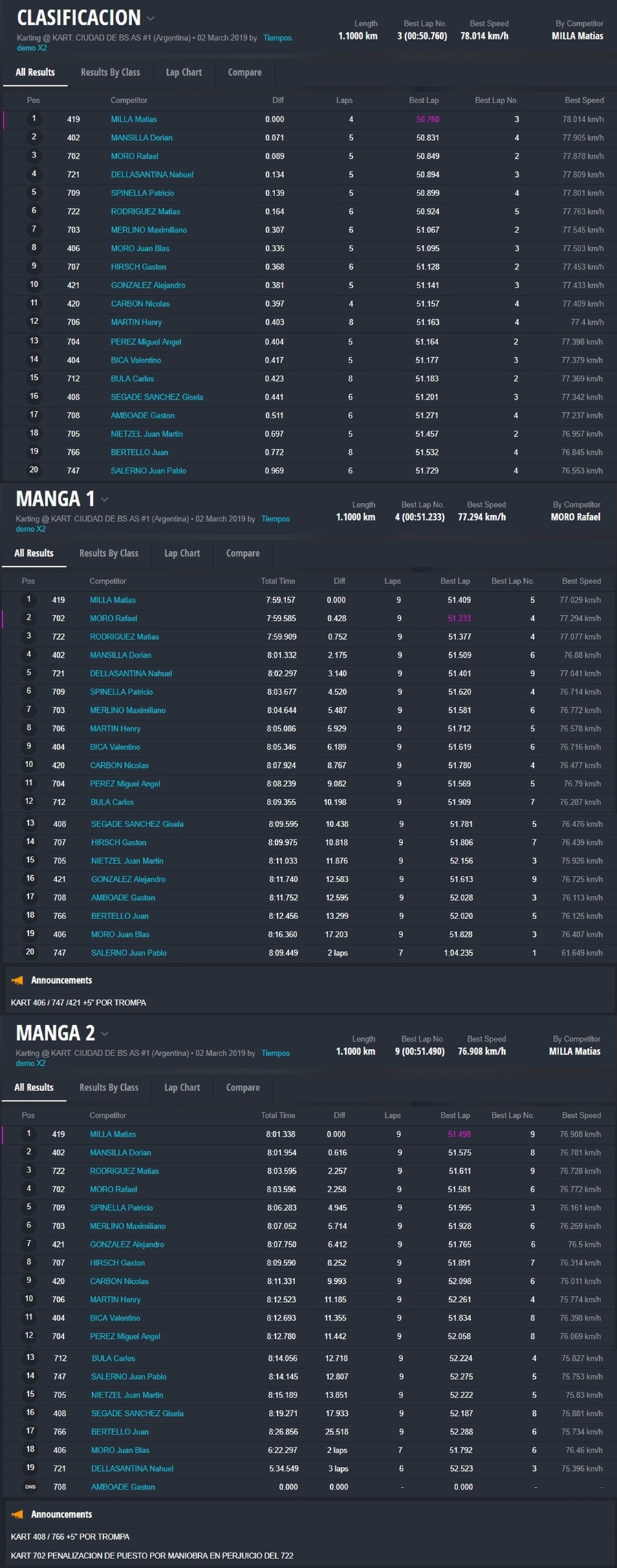Open Tiempos demo X2 link in CLASIFICACION header
This screenshot has width=617, height=1568.
click(277, 38)
